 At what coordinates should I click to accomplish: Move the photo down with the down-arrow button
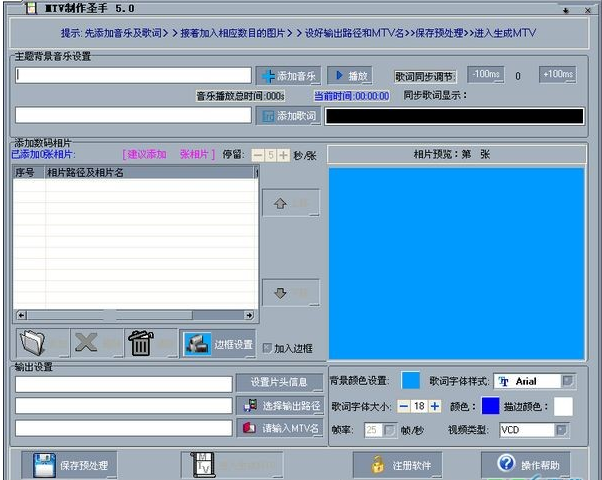point(291,293)
